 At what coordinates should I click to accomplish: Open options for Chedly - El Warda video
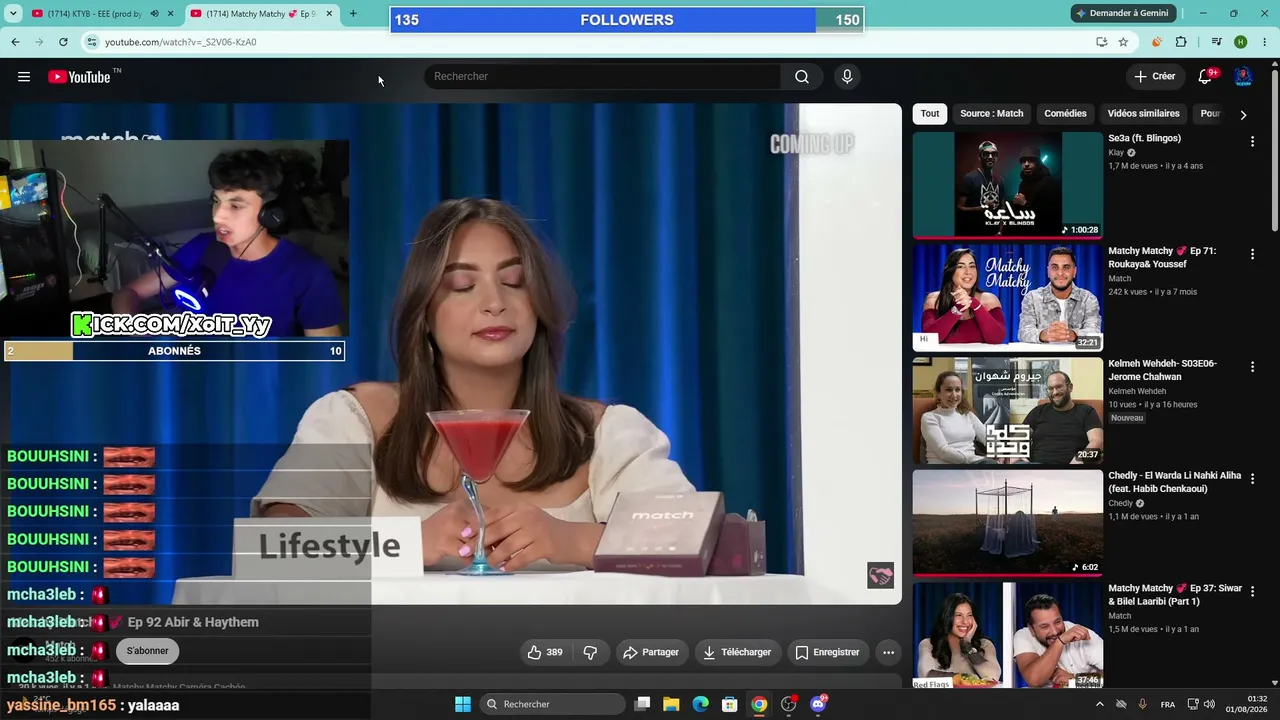tap(1252, 480)
